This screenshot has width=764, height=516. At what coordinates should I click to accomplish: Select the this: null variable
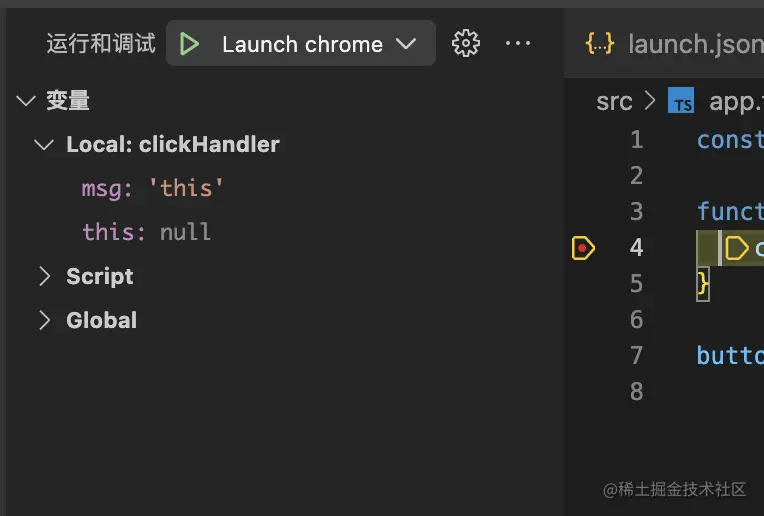[146, 232]
